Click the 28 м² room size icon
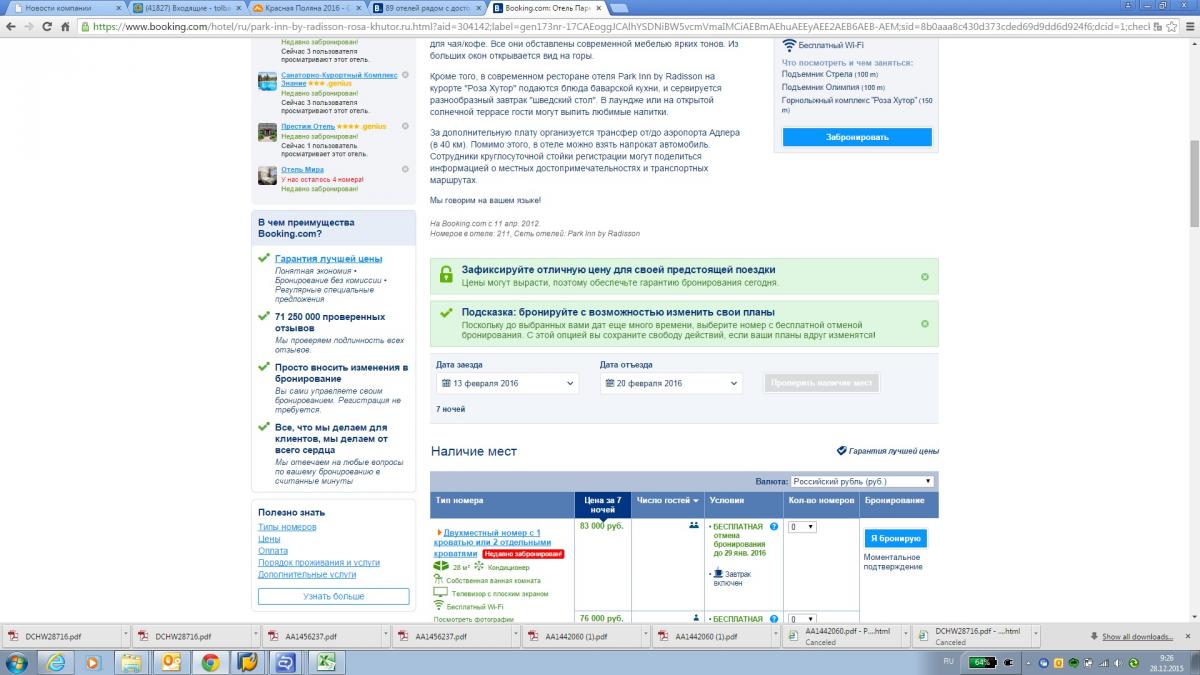Viewport: 1200px width, 675px height. [441, 566]
